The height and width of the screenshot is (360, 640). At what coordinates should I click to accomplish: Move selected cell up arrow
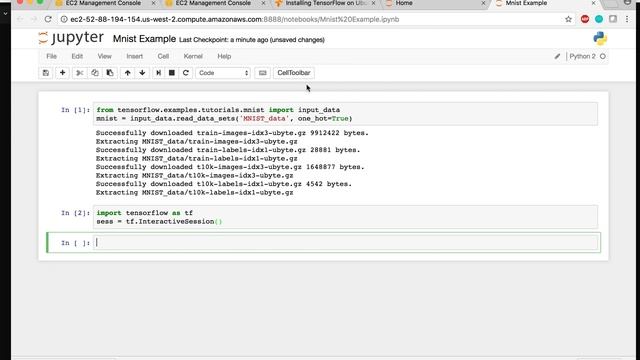click(127, 73)
